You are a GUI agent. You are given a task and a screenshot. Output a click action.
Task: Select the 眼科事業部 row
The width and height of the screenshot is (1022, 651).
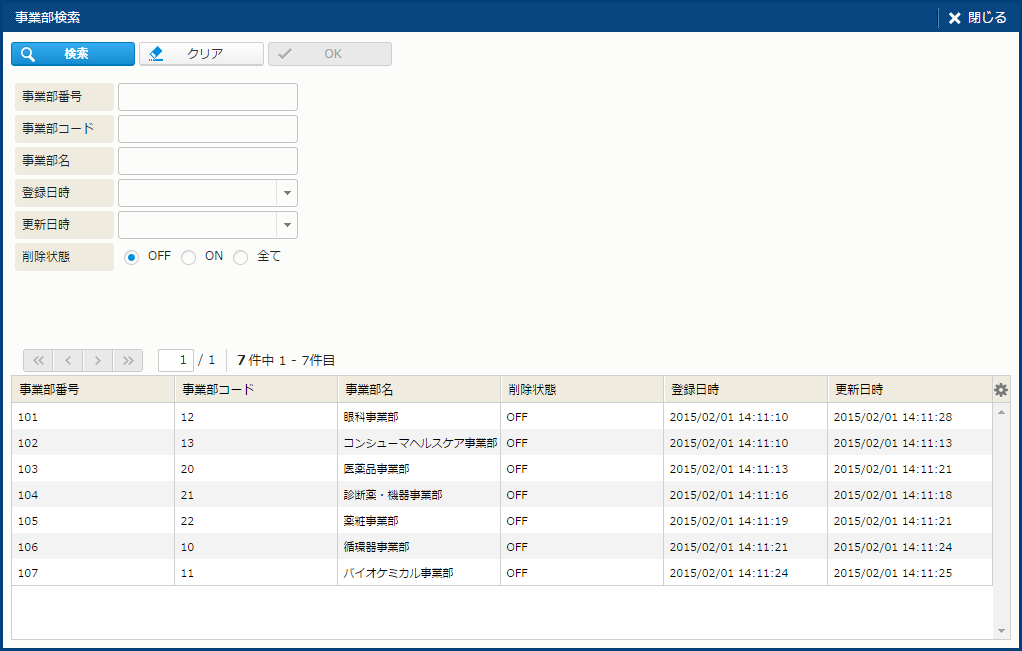pos(418,416)
